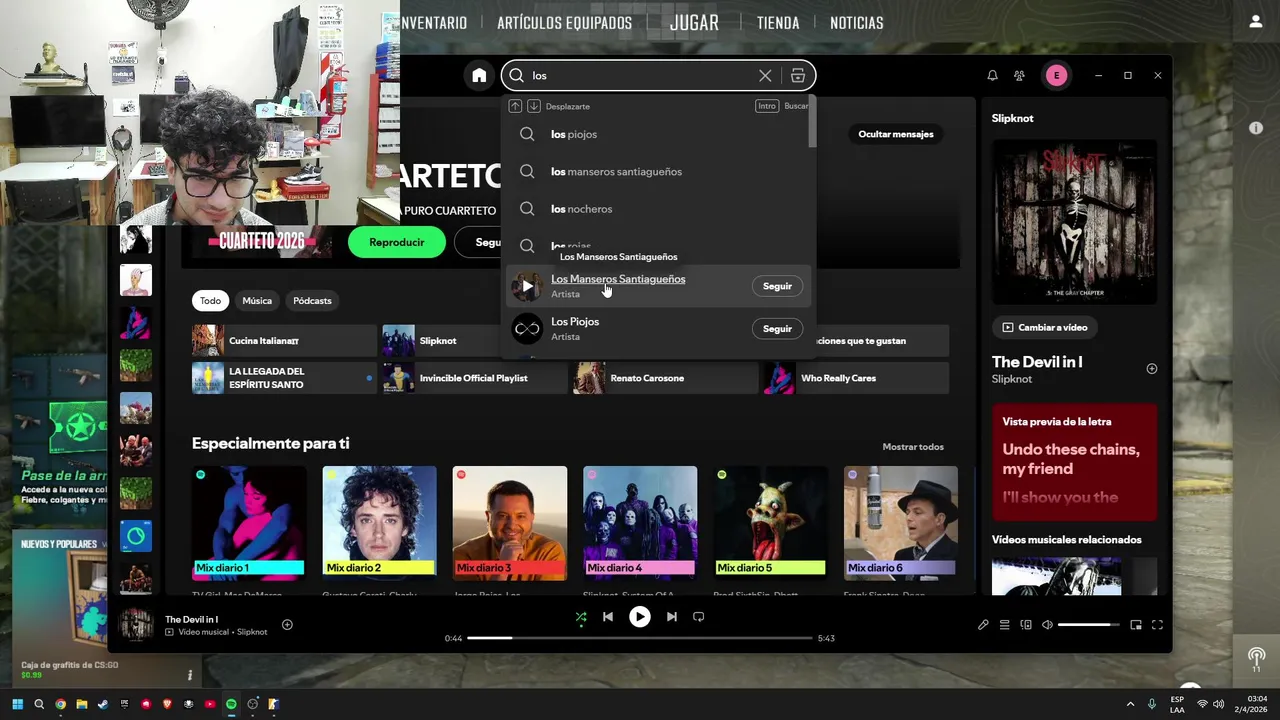Select the Pódcasts filter chip
The height and width of the screenshot is (720, 1280).
point(312,300)
